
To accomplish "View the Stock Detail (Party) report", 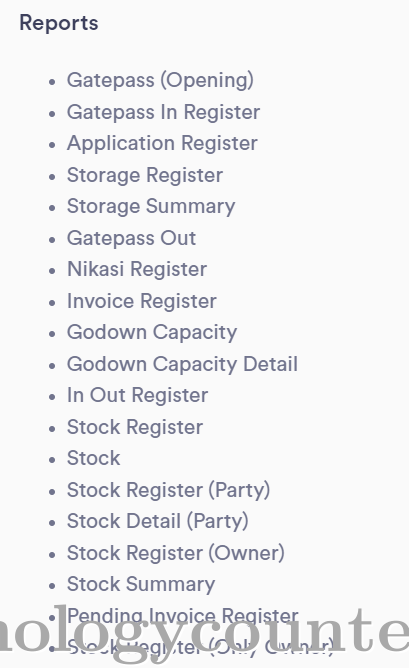I will (158, 521).
